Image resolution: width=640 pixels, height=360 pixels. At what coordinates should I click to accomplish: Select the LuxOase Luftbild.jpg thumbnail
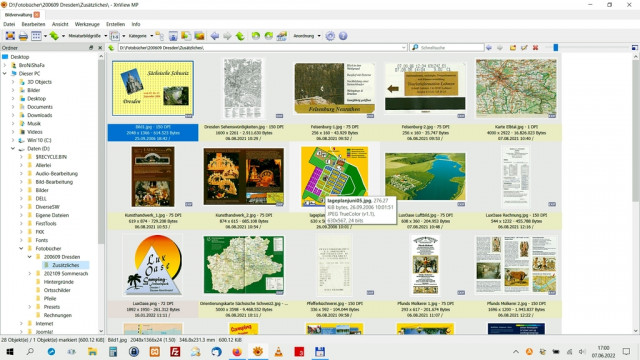(425, 177)
